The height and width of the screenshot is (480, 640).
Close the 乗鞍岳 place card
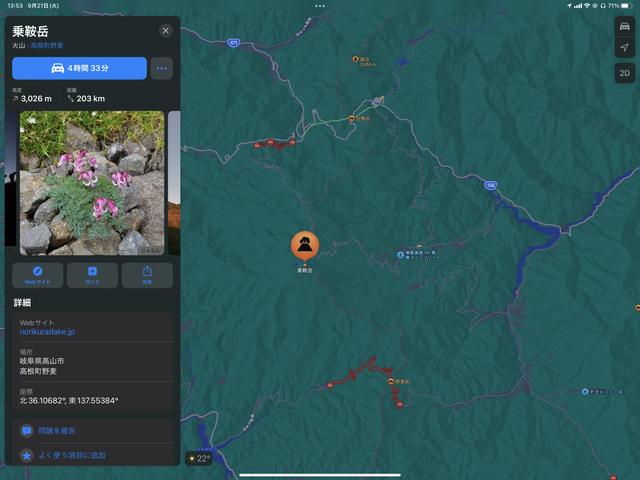165,30
